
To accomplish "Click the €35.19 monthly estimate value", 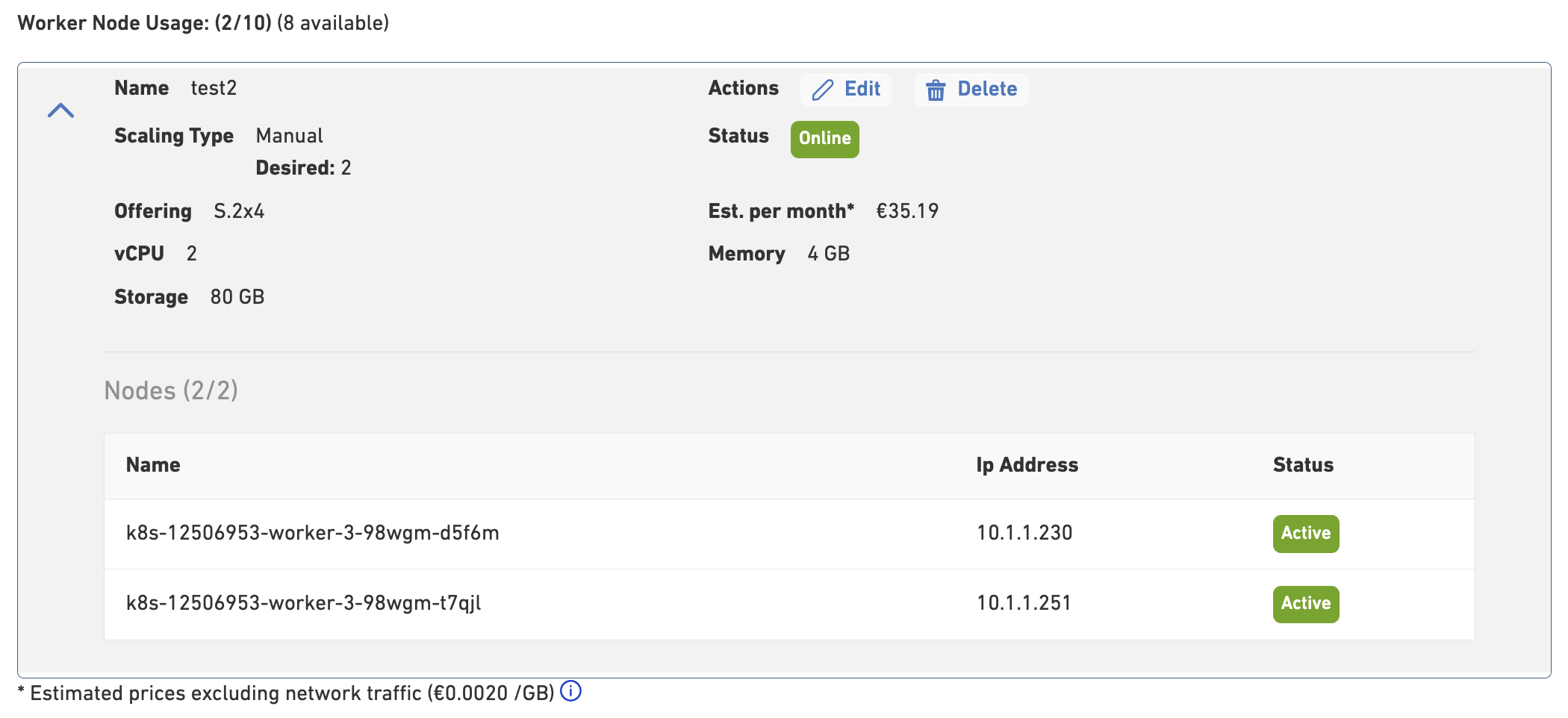I will [x=907, y=211].
